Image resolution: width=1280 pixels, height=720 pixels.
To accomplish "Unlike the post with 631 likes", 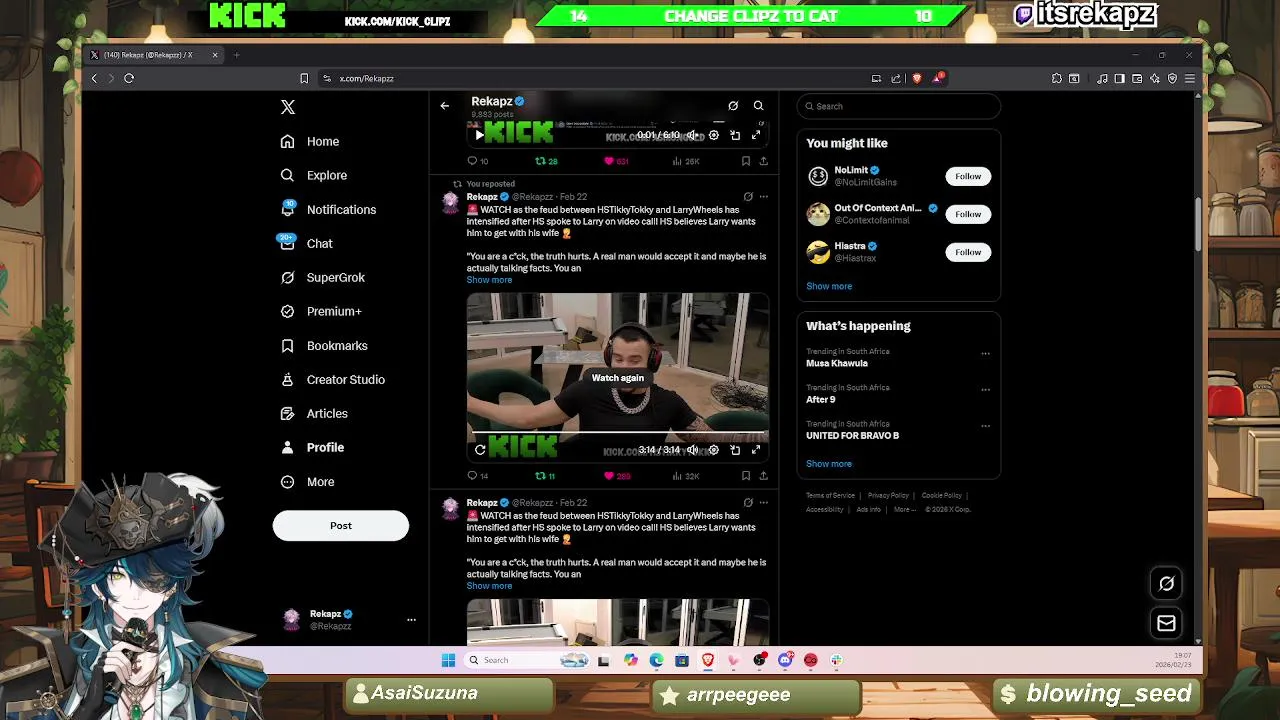I will (616, 161).
